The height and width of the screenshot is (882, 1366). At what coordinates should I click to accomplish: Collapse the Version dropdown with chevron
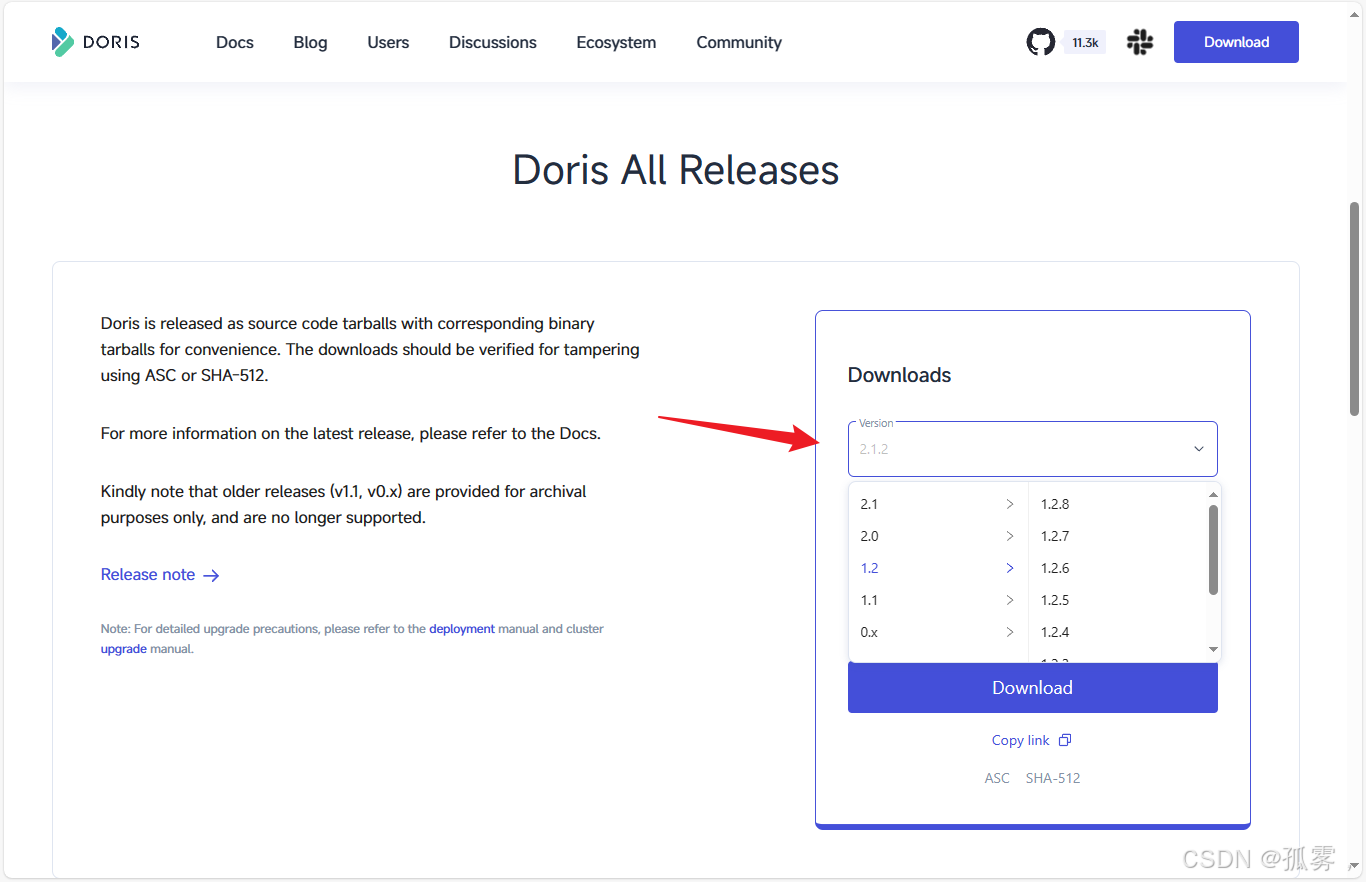coord(1199,449)
